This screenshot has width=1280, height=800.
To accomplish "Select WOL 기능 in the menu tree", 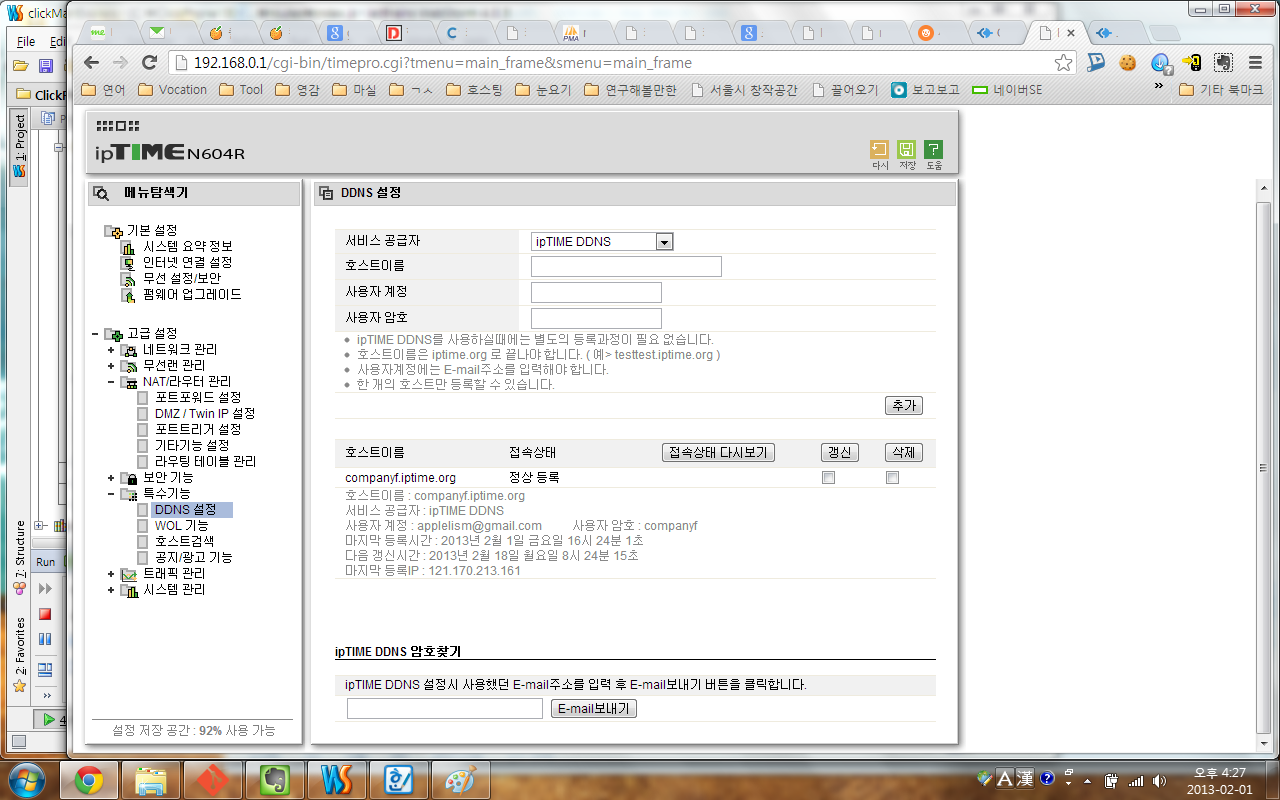I will click(x=181, y=526).
